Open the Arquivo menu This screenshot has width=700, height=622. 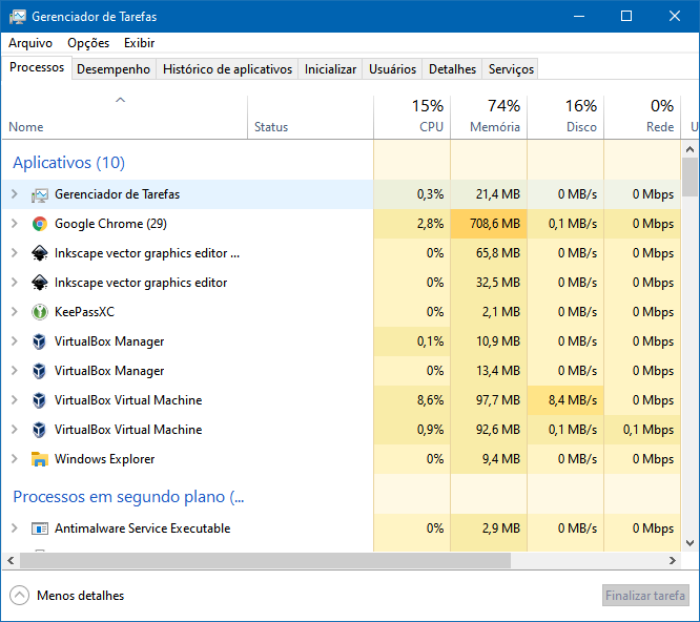30,43
